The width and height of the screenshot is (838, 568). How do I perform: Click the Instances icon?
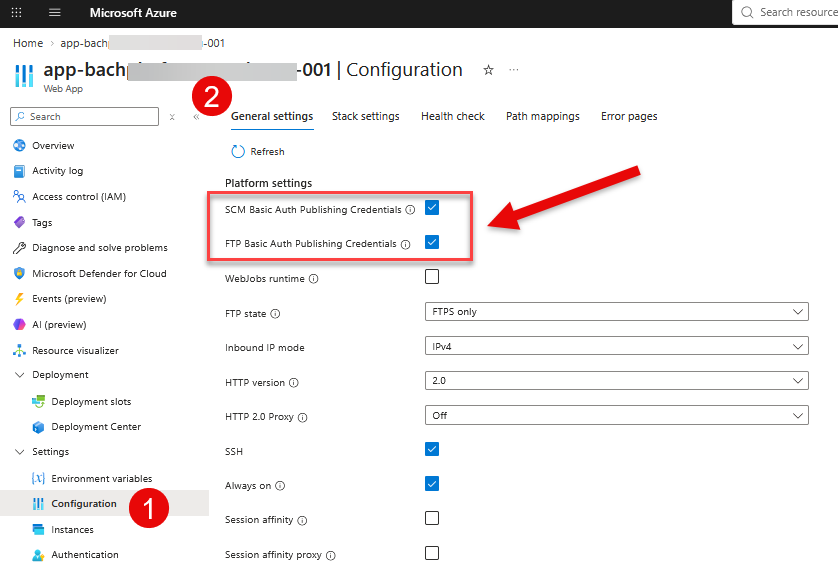point(38,530)
